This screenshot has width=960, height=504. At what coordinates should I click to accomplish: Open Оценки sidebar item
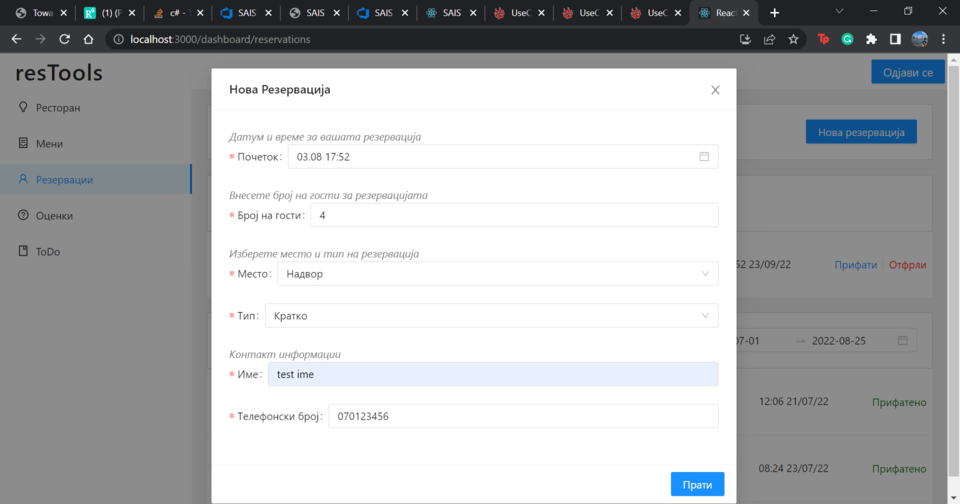[54, 216]
